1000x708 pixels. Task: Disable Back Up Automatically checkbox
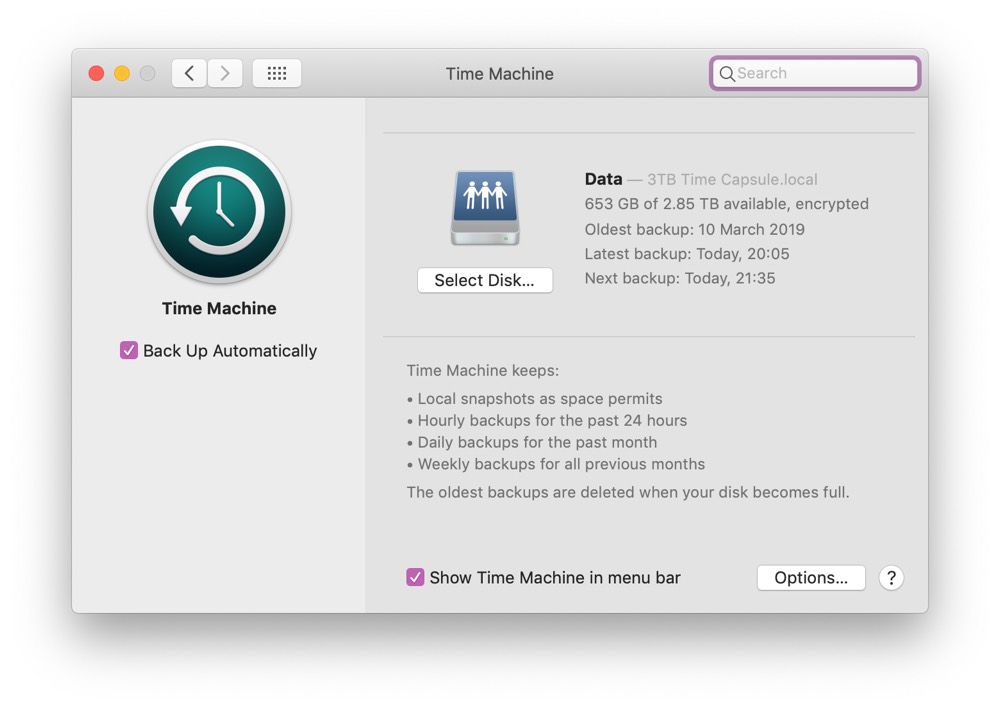point(129,350)
